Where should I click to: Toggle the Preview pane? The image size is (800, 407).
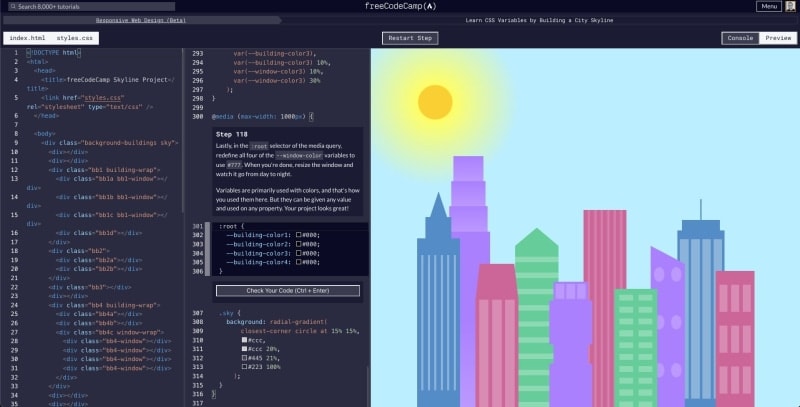click(776, 38)
